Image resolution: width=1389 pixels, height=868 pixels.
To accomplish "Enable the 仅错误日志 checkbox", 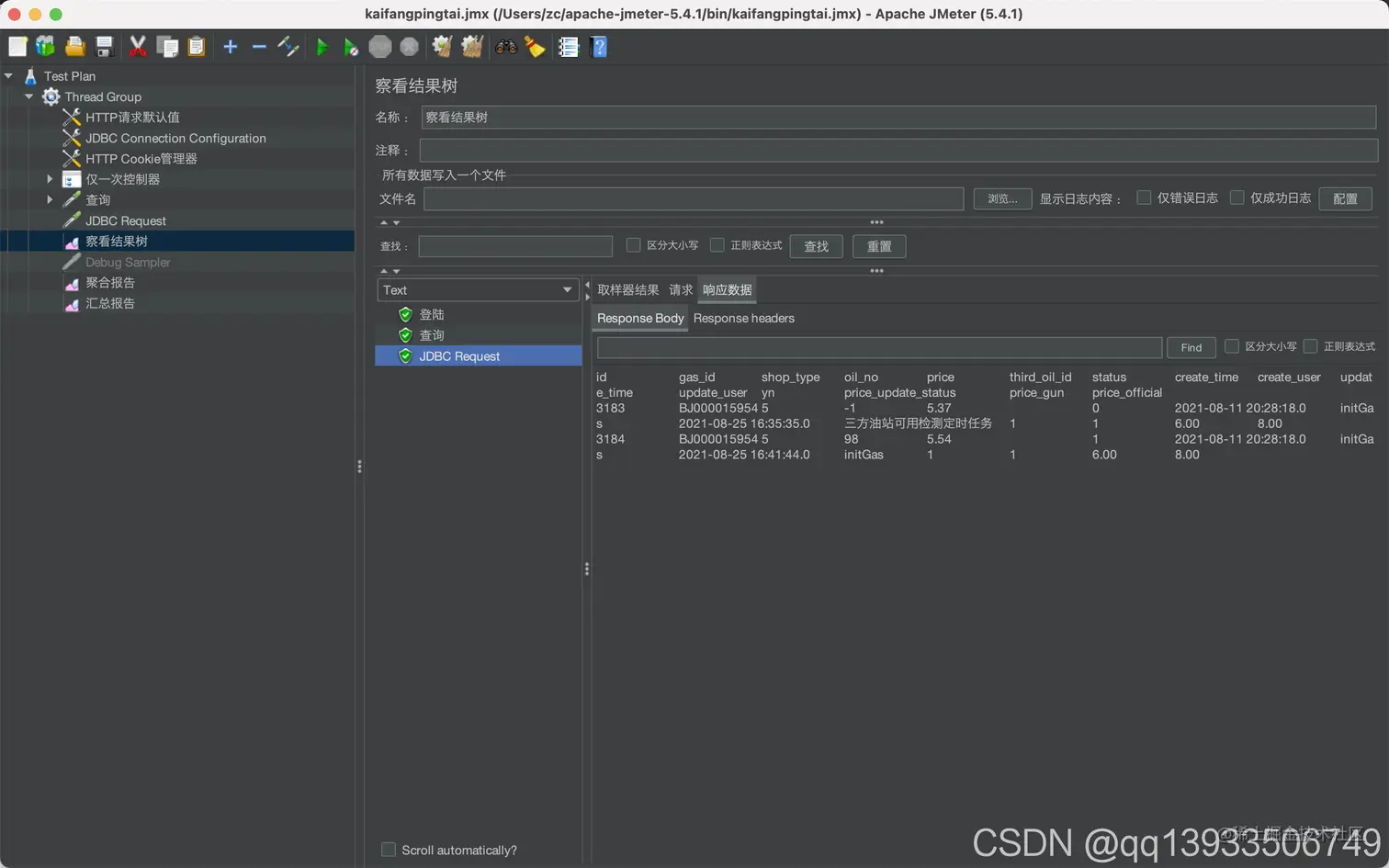I will pos(1144,197).
